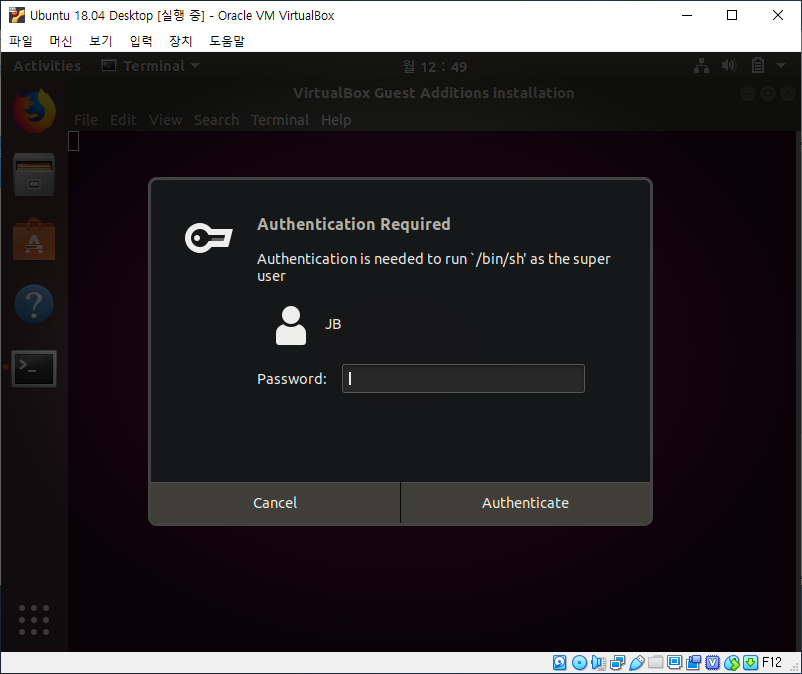Open the 파일 menu
This screenshot has height=674, width=802.
pyautogui.click(x=21, y=41)
